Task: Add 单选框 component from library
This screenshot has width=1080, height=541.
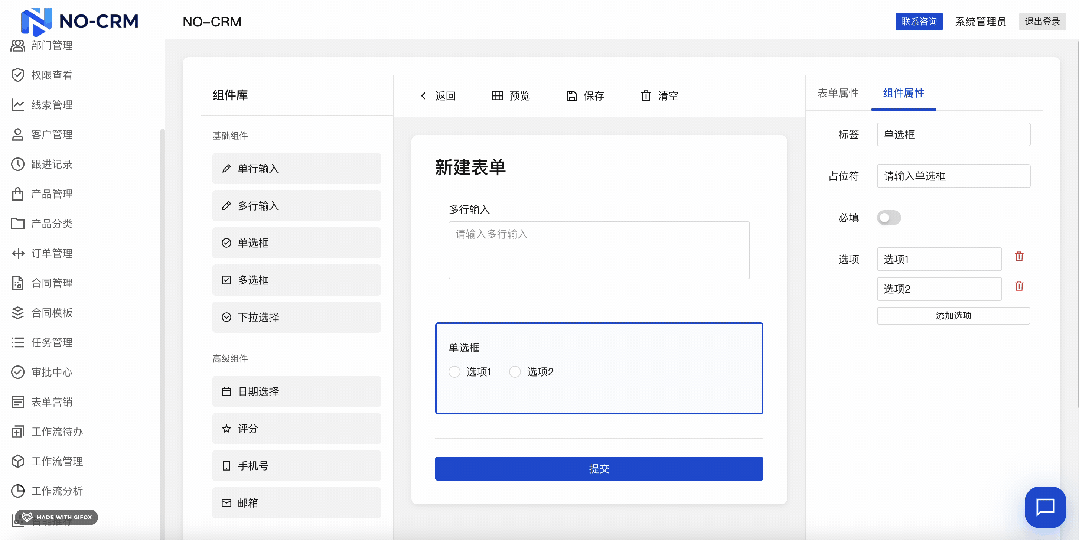Action: click(296, 243)
